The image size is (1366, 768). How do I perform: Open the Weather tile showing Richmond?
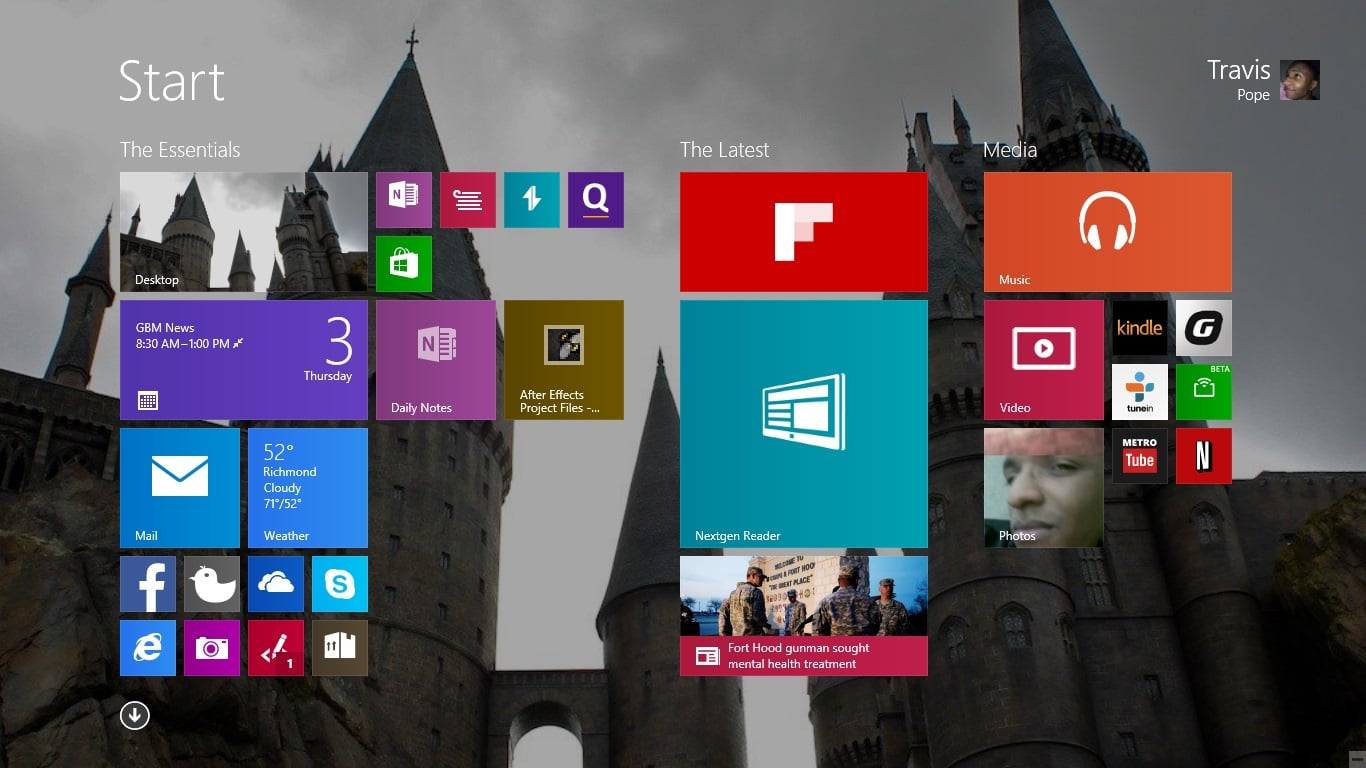pos(308,488)
